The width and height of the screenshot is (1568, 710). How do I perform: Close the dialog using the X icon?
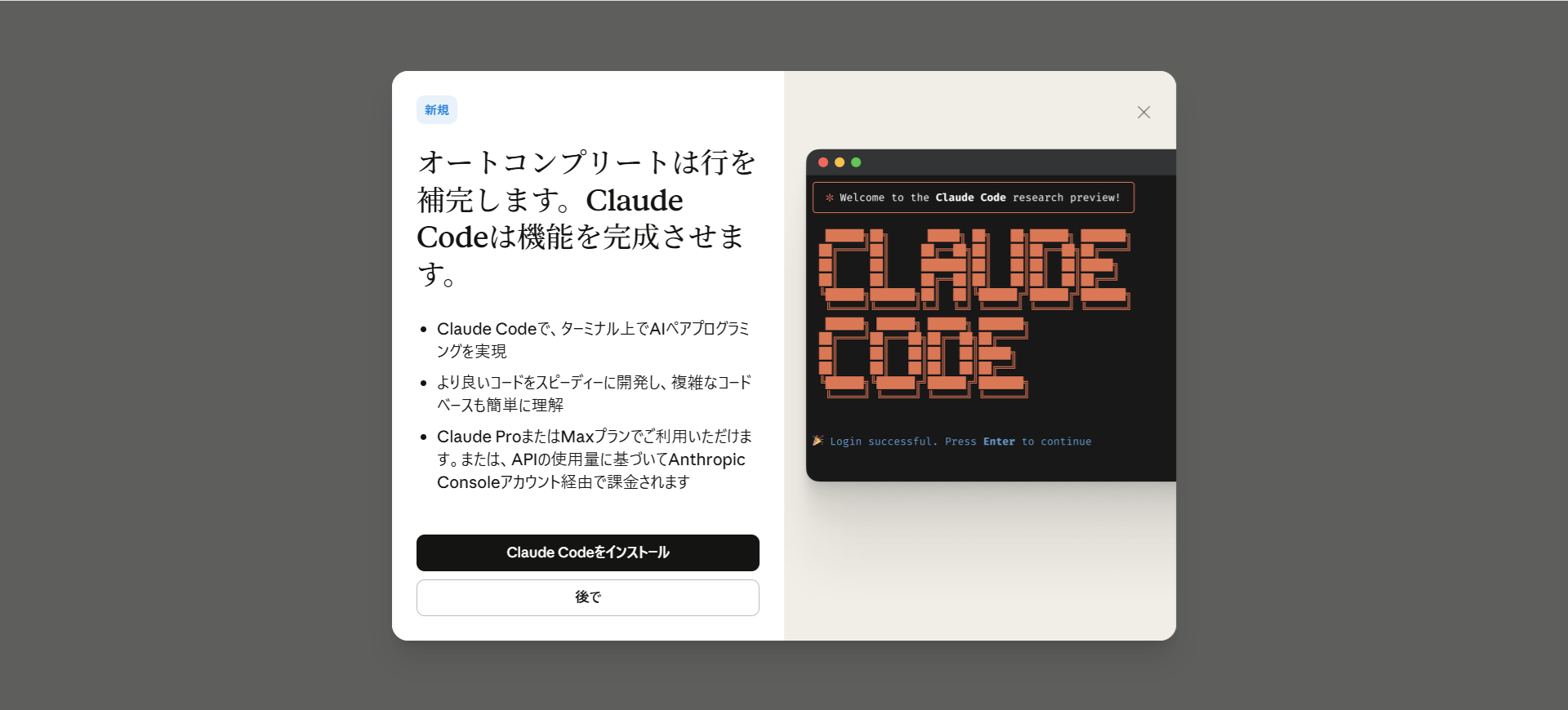(1143, 113)
